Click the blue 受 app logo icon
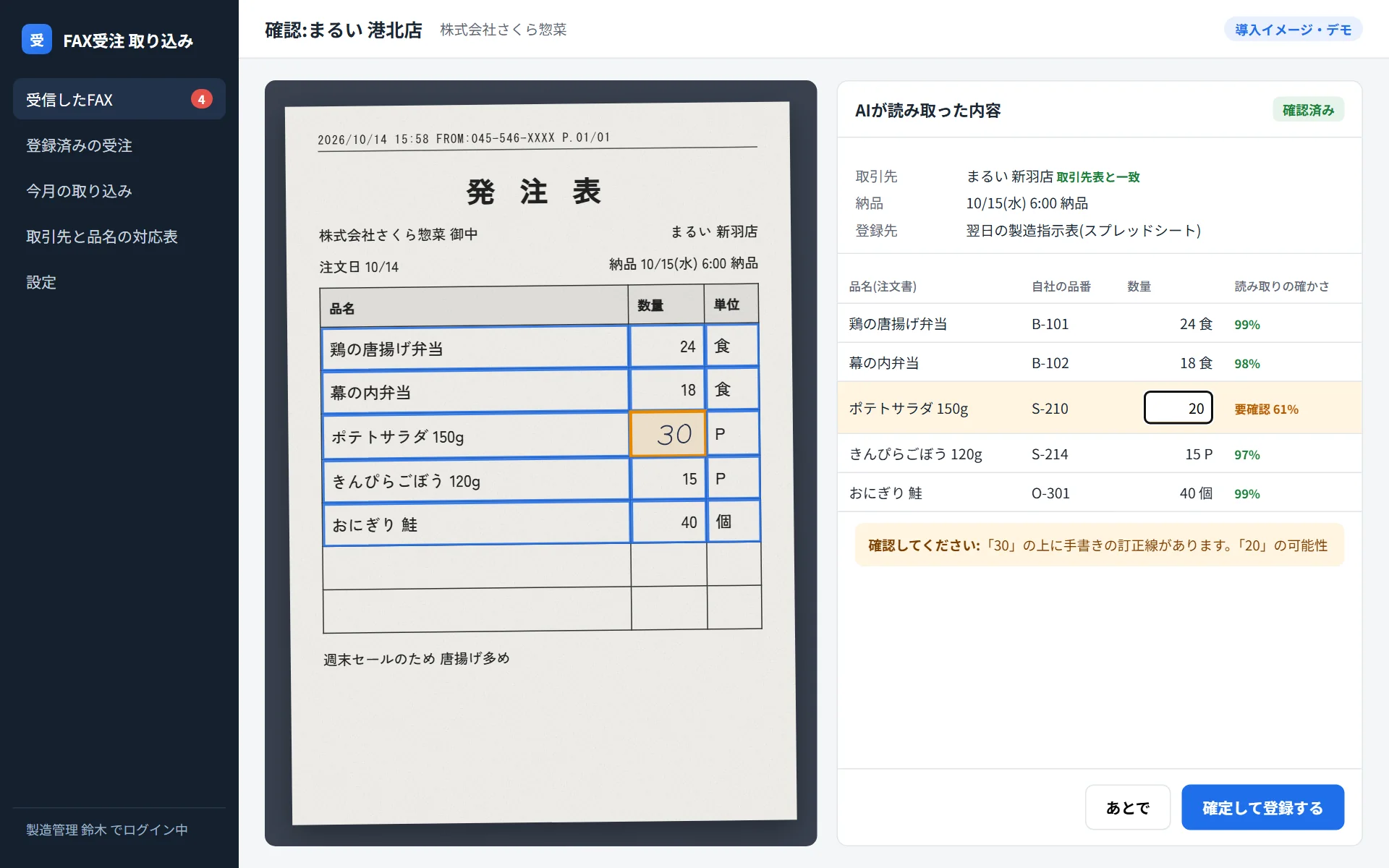The image size is (1389, 868). click(37, 40)
